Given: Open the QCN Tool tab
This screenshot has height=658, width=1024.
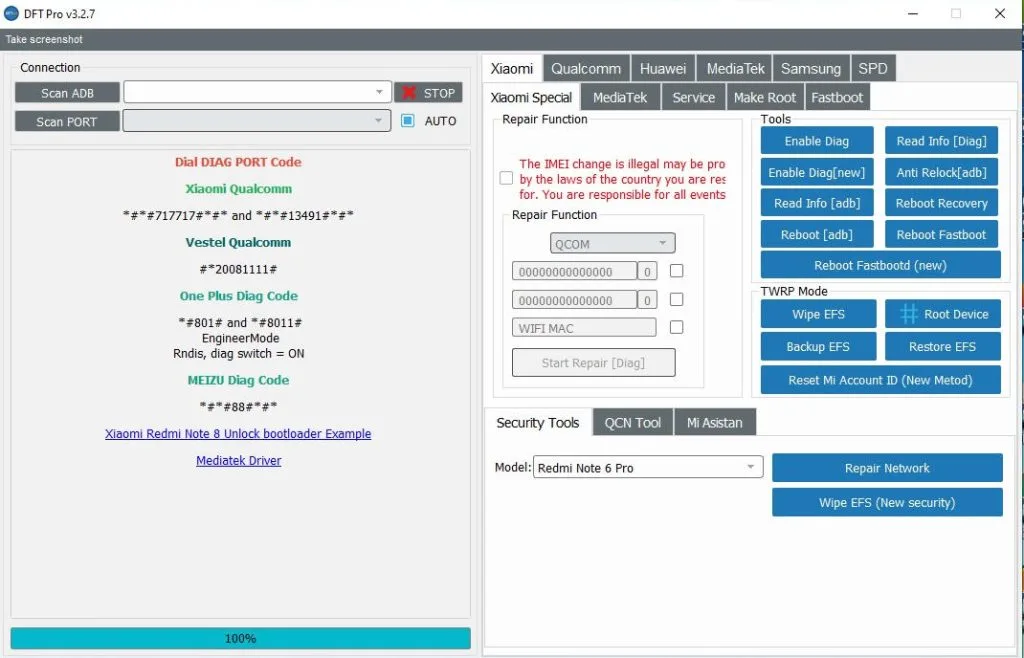Looking at the screenshot, I should coord(633,422).
